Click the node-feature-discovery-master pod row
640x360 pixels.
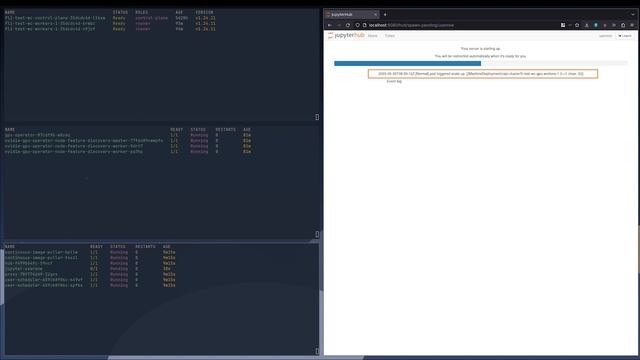[128, 141]
